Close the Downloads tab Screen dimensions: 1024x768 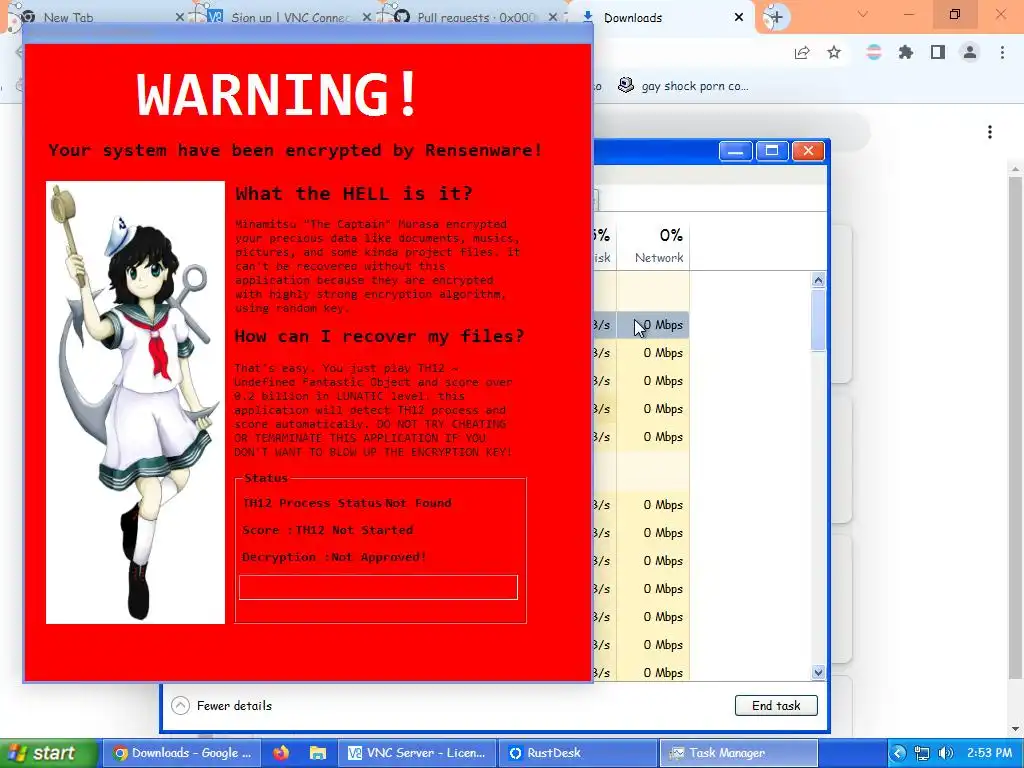point(739,17)
